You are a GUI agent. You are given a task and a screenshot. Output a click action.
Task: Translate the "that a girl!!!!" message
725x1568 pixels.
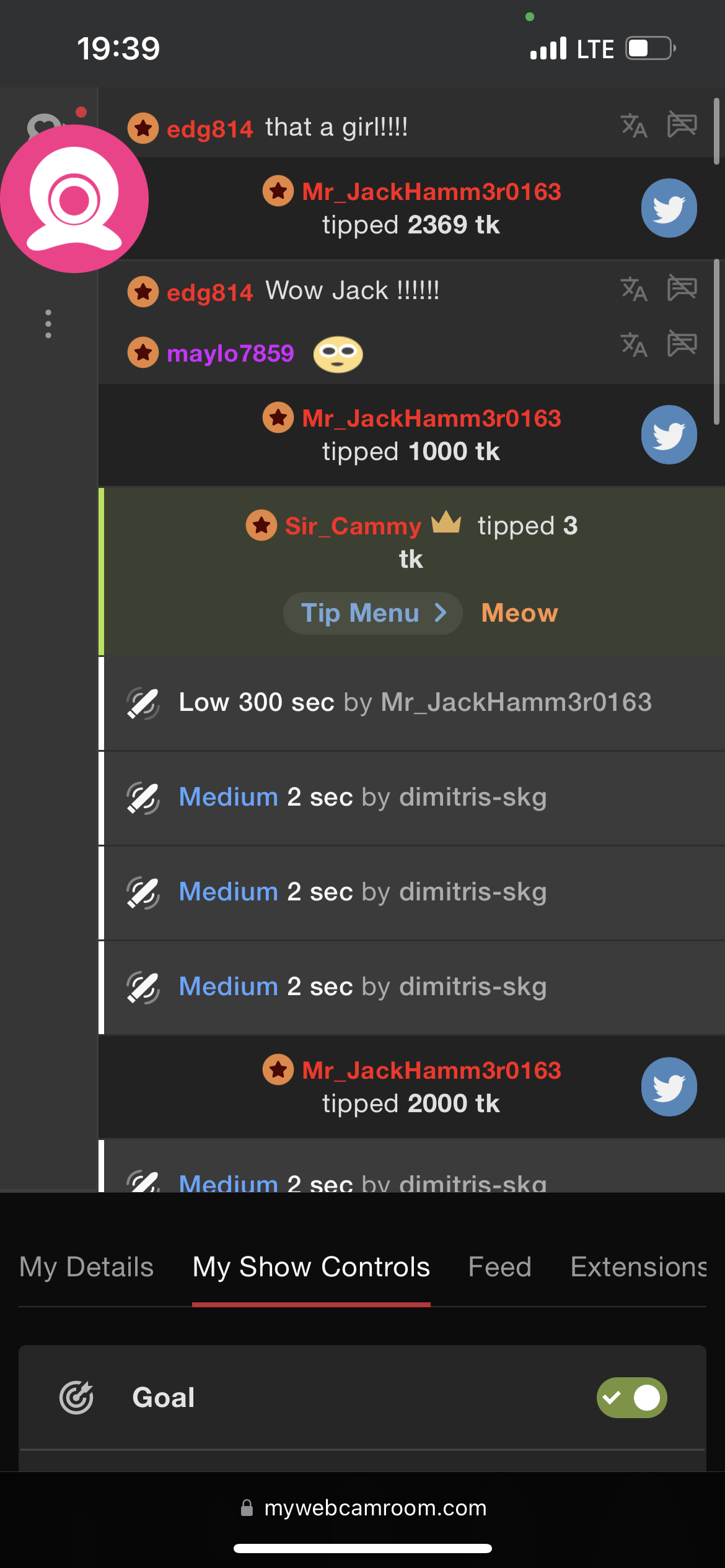[x=634, y=126]
